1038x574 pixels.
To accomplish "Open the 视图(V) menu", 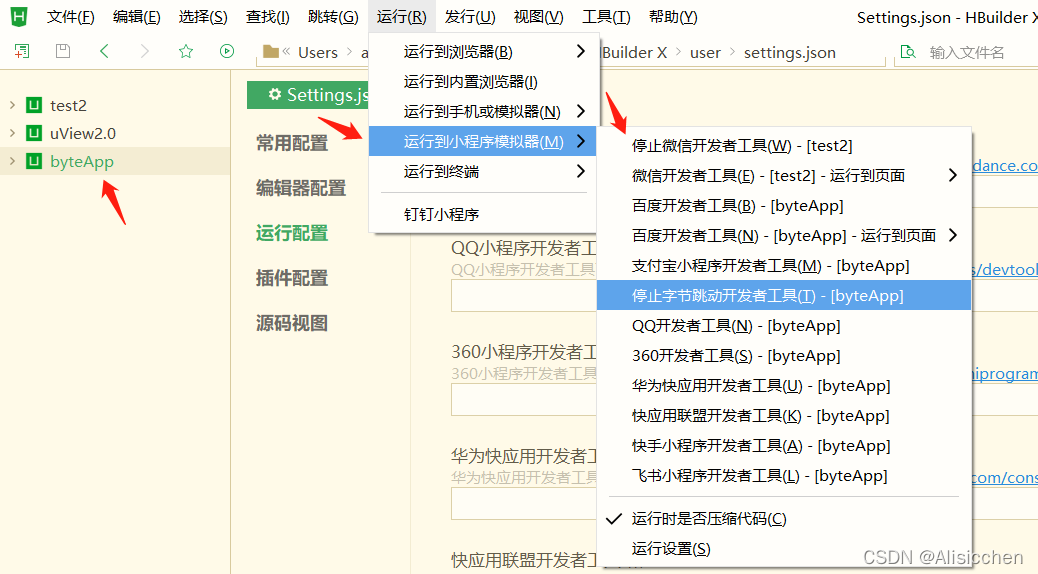I will point(538,17).
